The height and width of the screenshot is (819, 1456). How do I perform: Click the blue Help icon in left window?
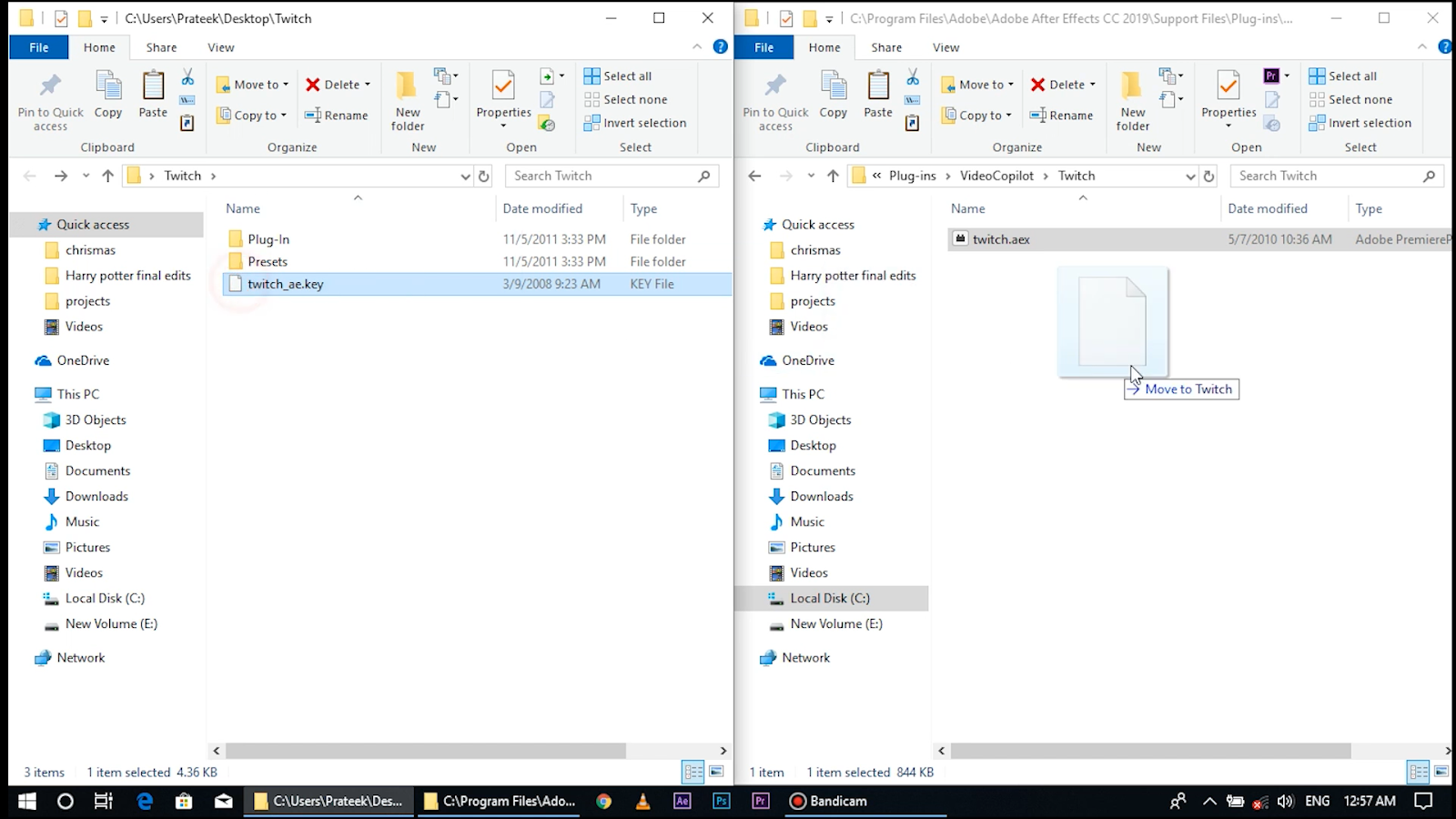pyautogui.click(x=720, y=46)
